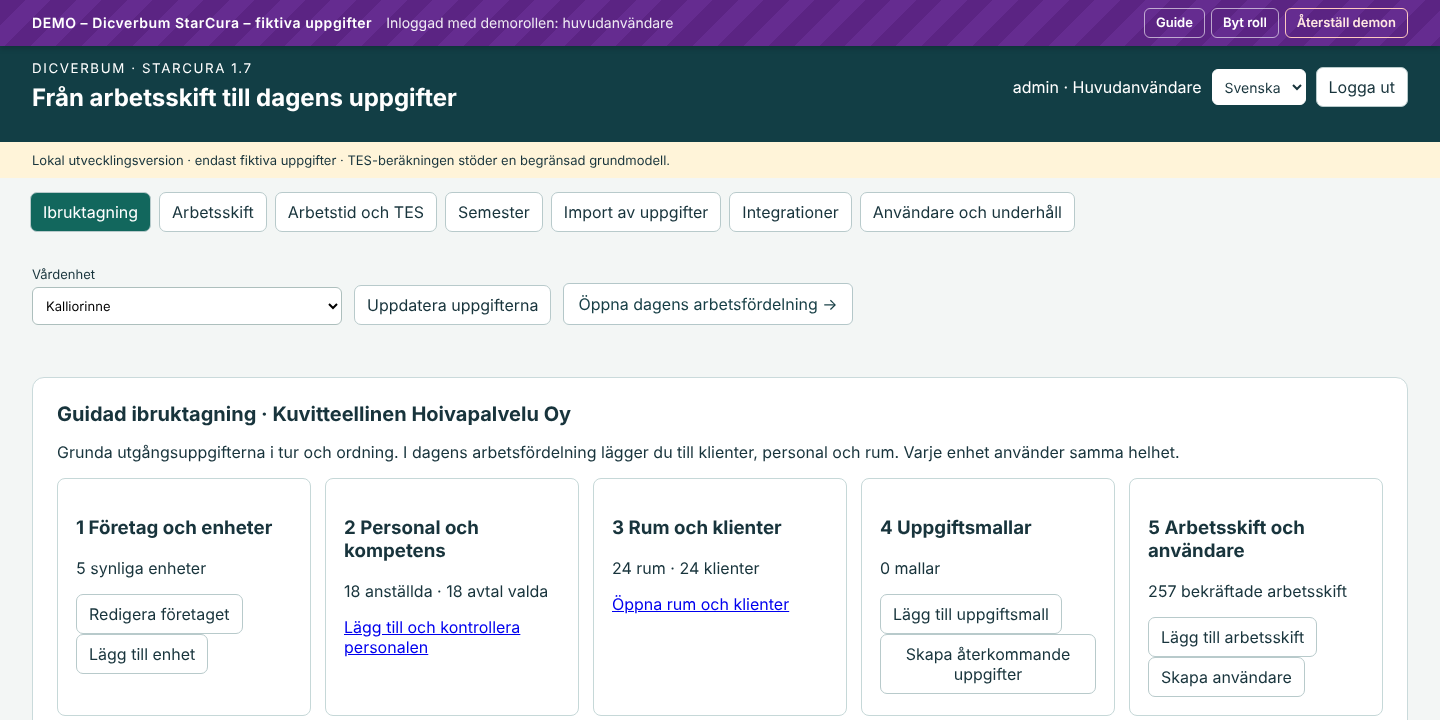Click the Guidad ibruktagning heading
Viewport: 1440px width, 720px height.
[x=314, y=414]
